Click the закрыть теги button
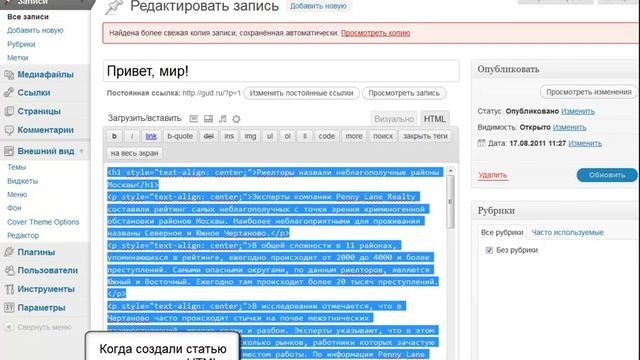Image resolution: width=640 pixels, height=360 pixels. tap(425, 136)
